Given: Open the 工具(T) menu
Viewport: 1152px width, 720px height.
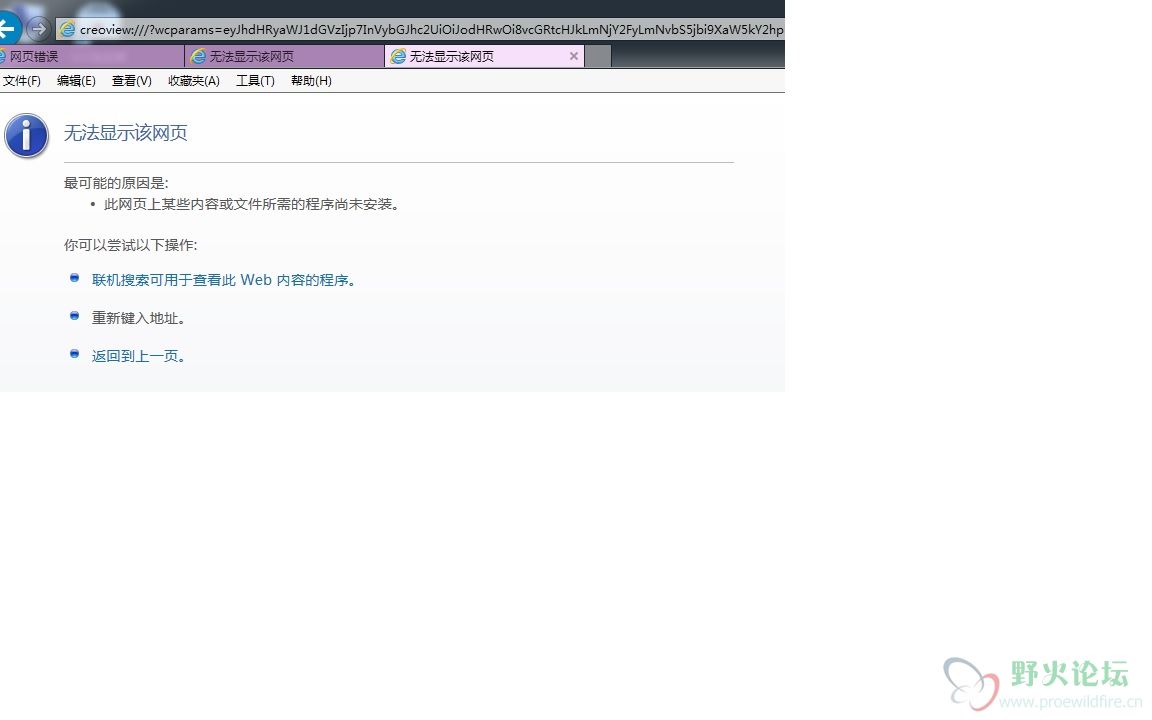Looking at the screenshot, I should (x=255, y=81).
